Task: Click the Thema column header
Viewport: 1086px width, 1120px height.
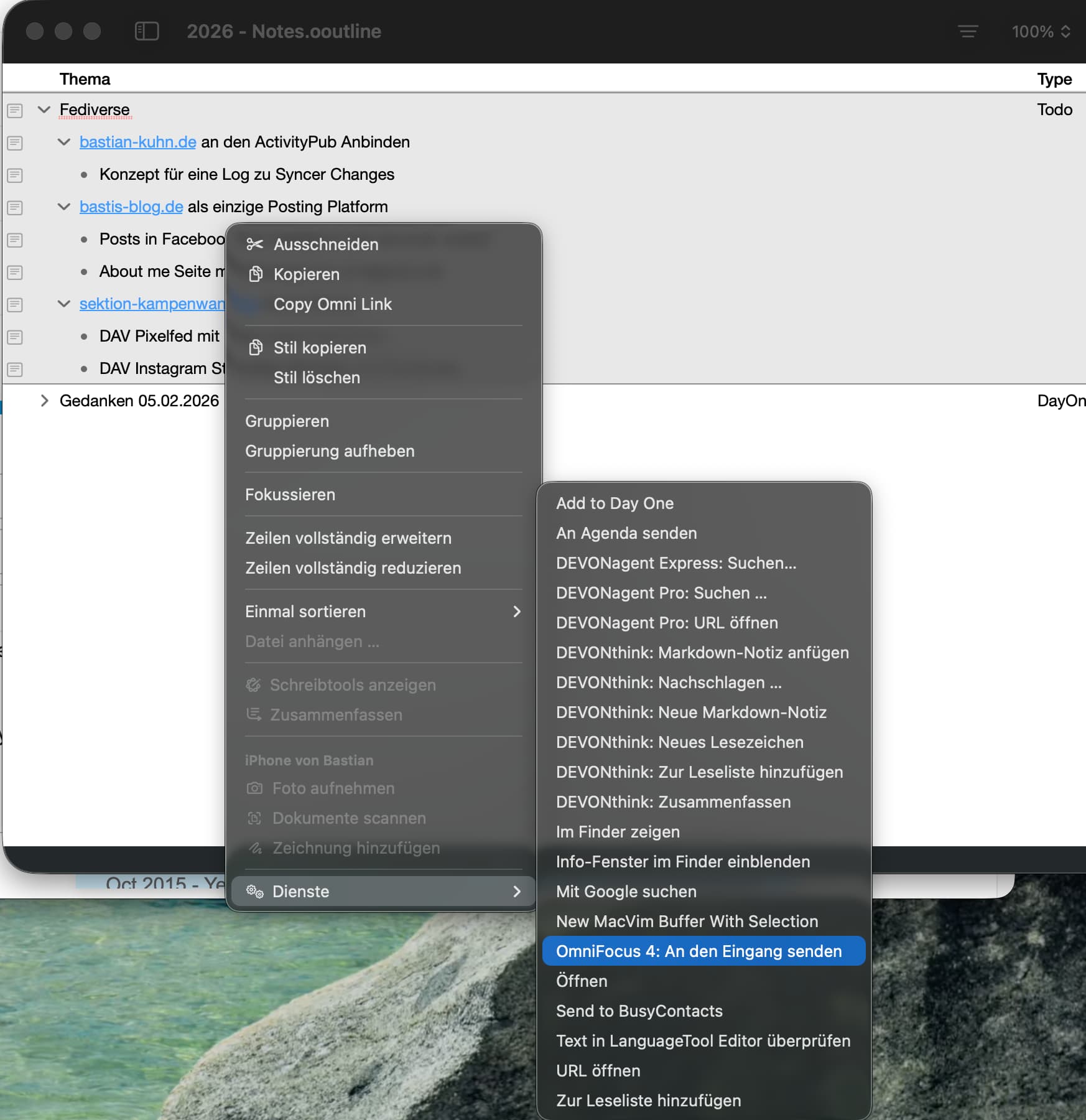Action: point(85,79)
